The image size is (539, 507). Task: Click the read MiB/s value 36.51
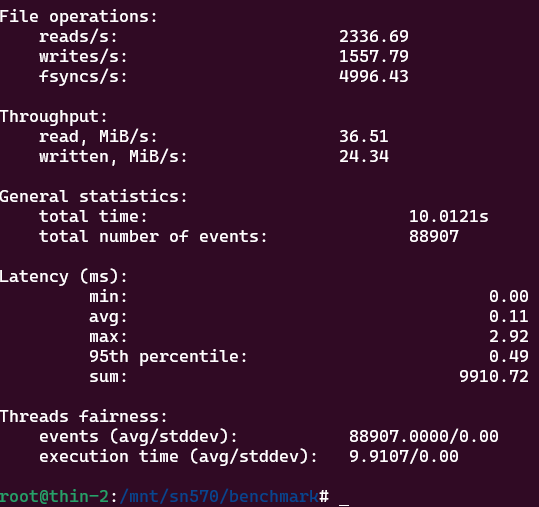364,136
